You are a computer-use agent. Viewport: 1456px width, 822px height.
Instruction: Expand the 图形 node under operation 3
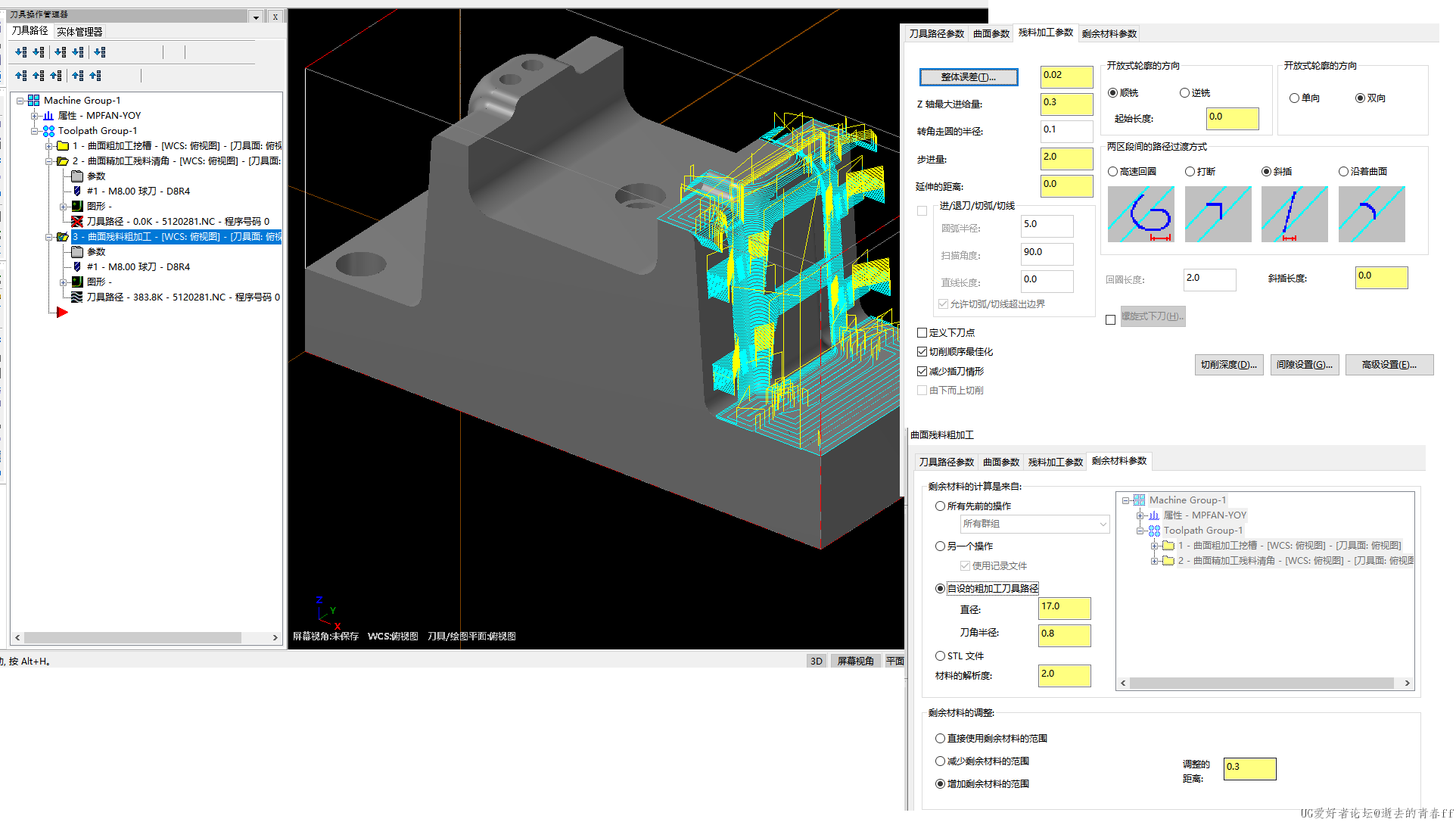click(x=64, y=282)
